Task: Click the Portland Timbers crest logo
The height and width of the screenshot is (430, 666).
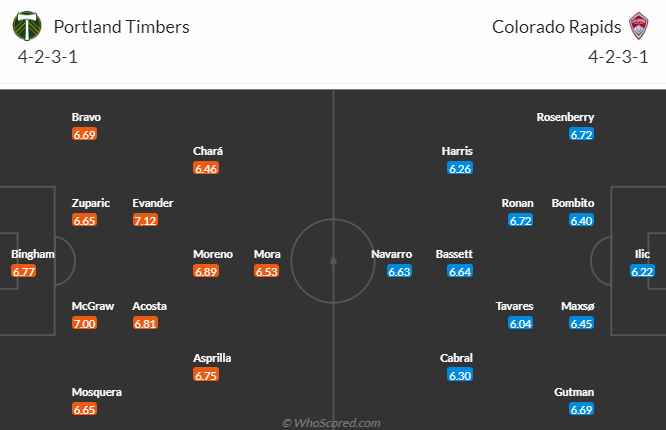Action: [x=27, y=26]
